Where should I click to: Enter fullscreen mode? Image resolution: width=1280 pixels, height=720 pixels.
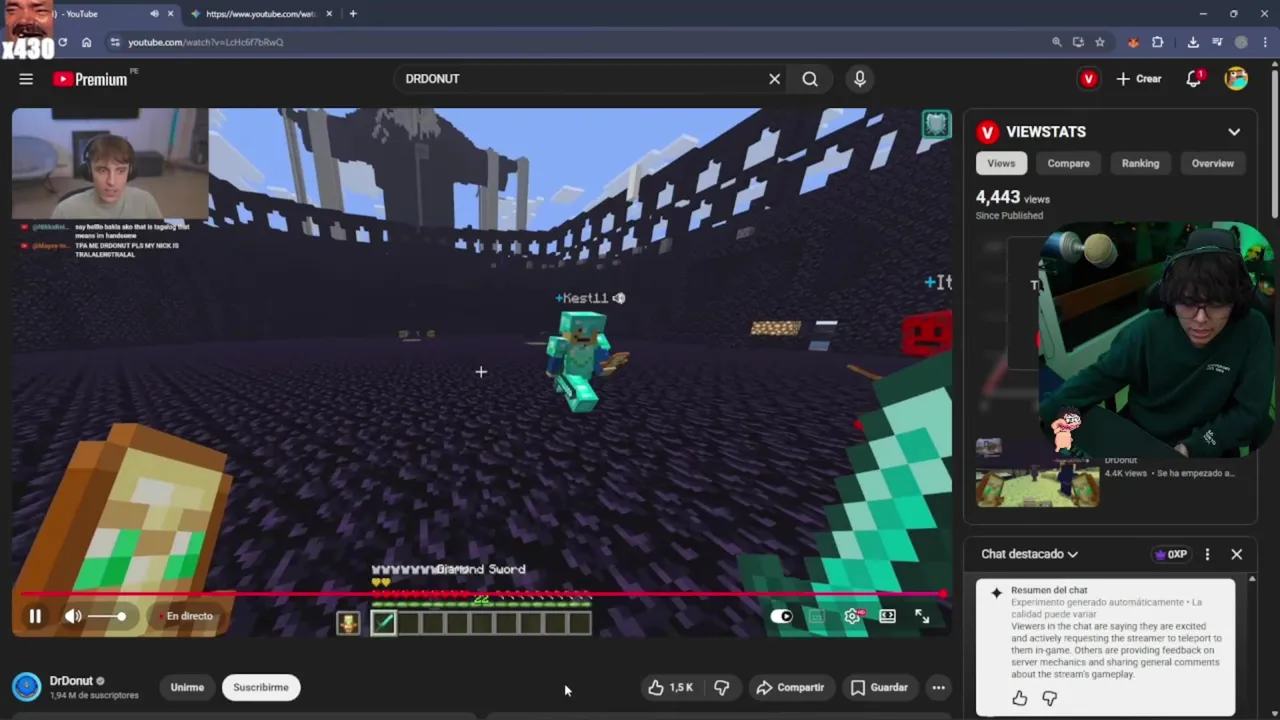[922, 616]
